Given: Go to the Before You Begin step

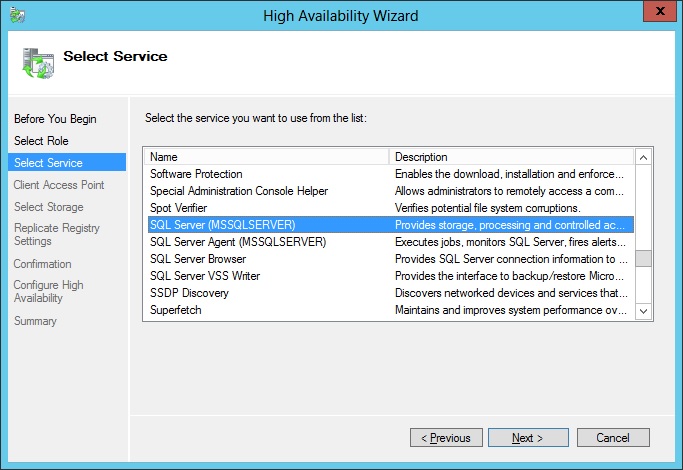Looking at the screenshot, I should (55, 119).
